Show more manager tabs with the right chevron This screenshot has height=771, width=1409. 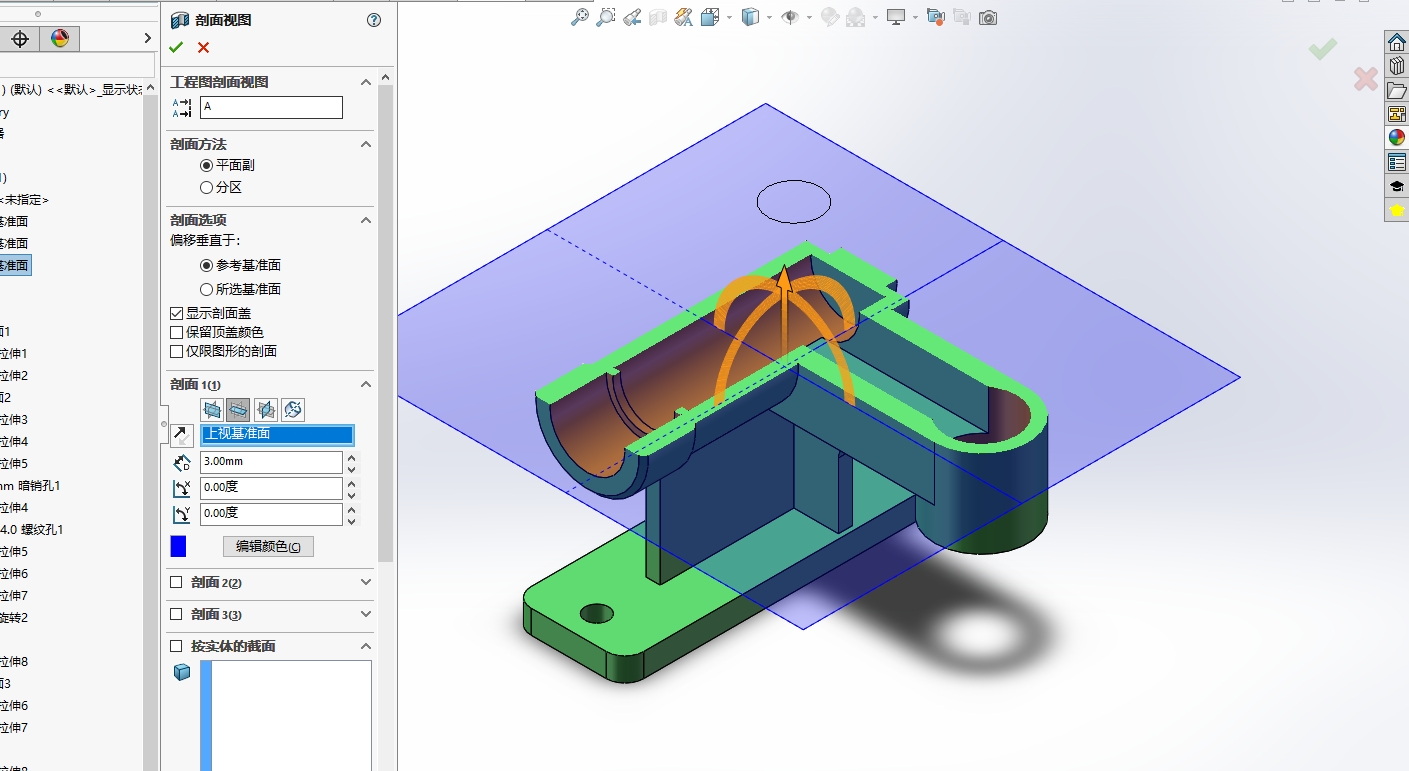[x=148, y=38]
